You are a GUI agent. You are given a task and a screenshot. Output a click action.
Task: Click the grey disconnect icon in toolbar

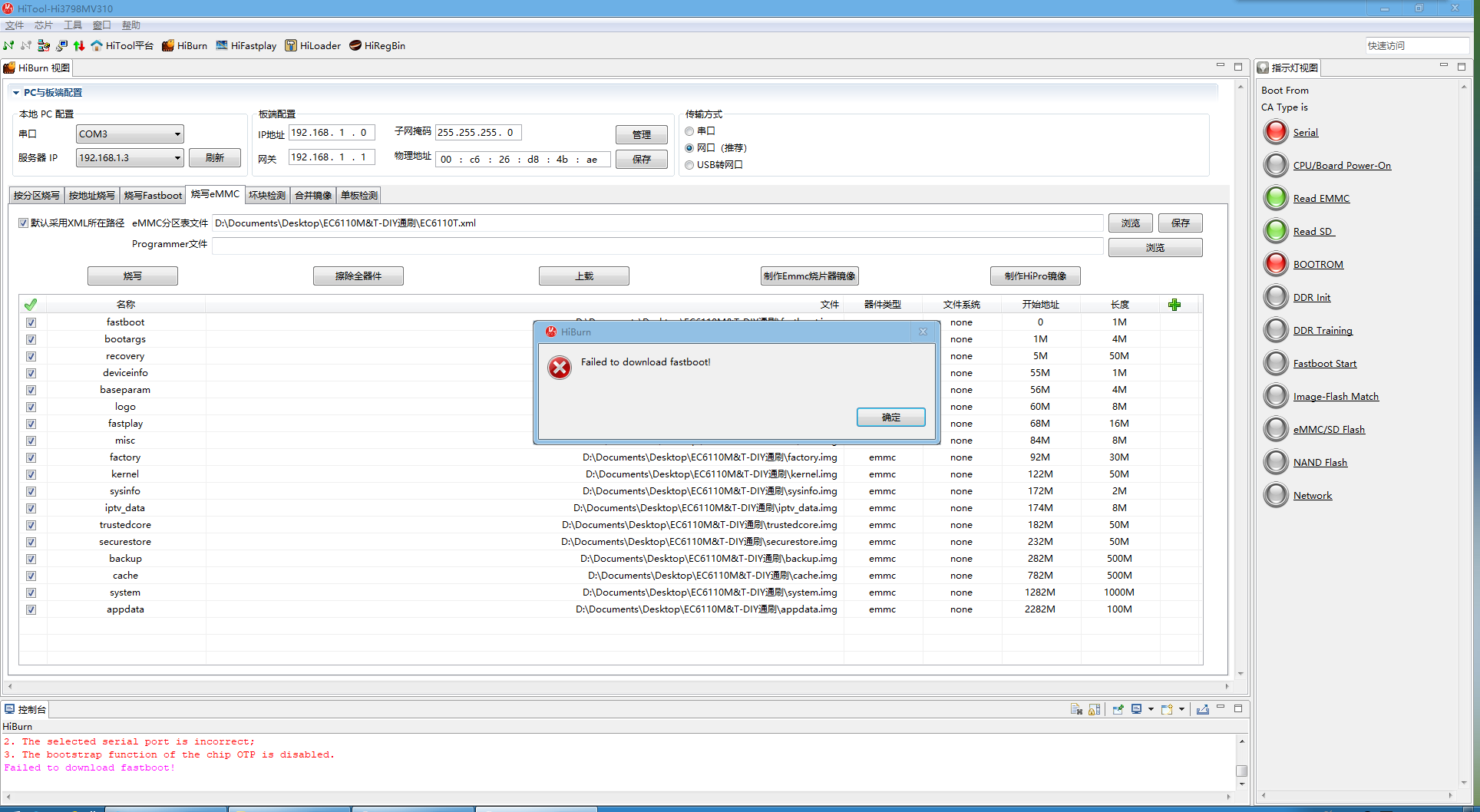pyautogui.click(x=26, y=45)
